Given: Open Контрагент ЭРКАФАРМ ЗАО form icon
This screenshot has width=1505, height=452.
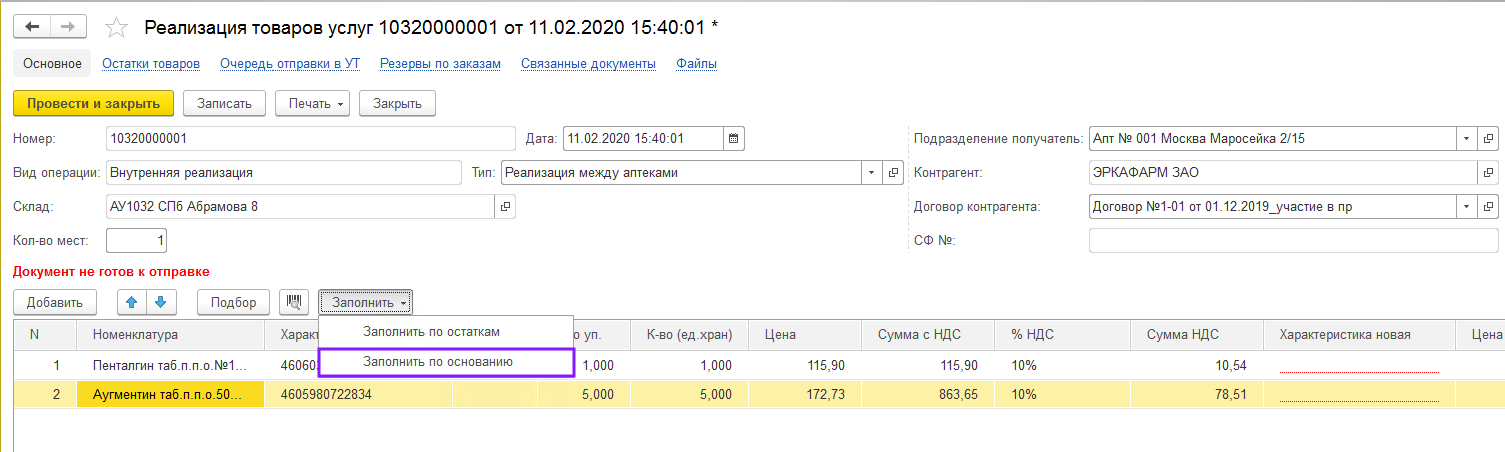Looking at the screenshot, I should click(x=1489, y=172).
